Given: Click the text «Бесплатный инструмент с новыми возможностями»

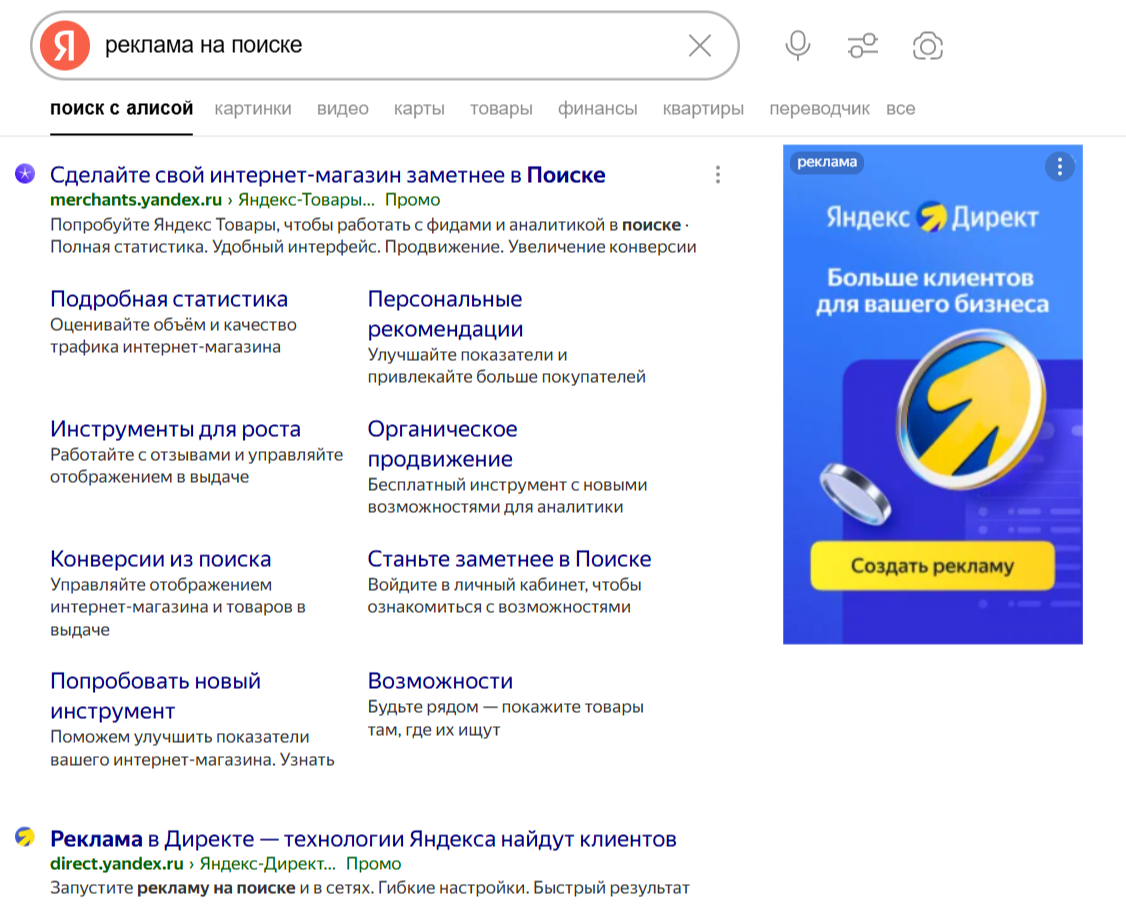Looking at the screenshot, I should pyautogui.click(x=507, y=495).
